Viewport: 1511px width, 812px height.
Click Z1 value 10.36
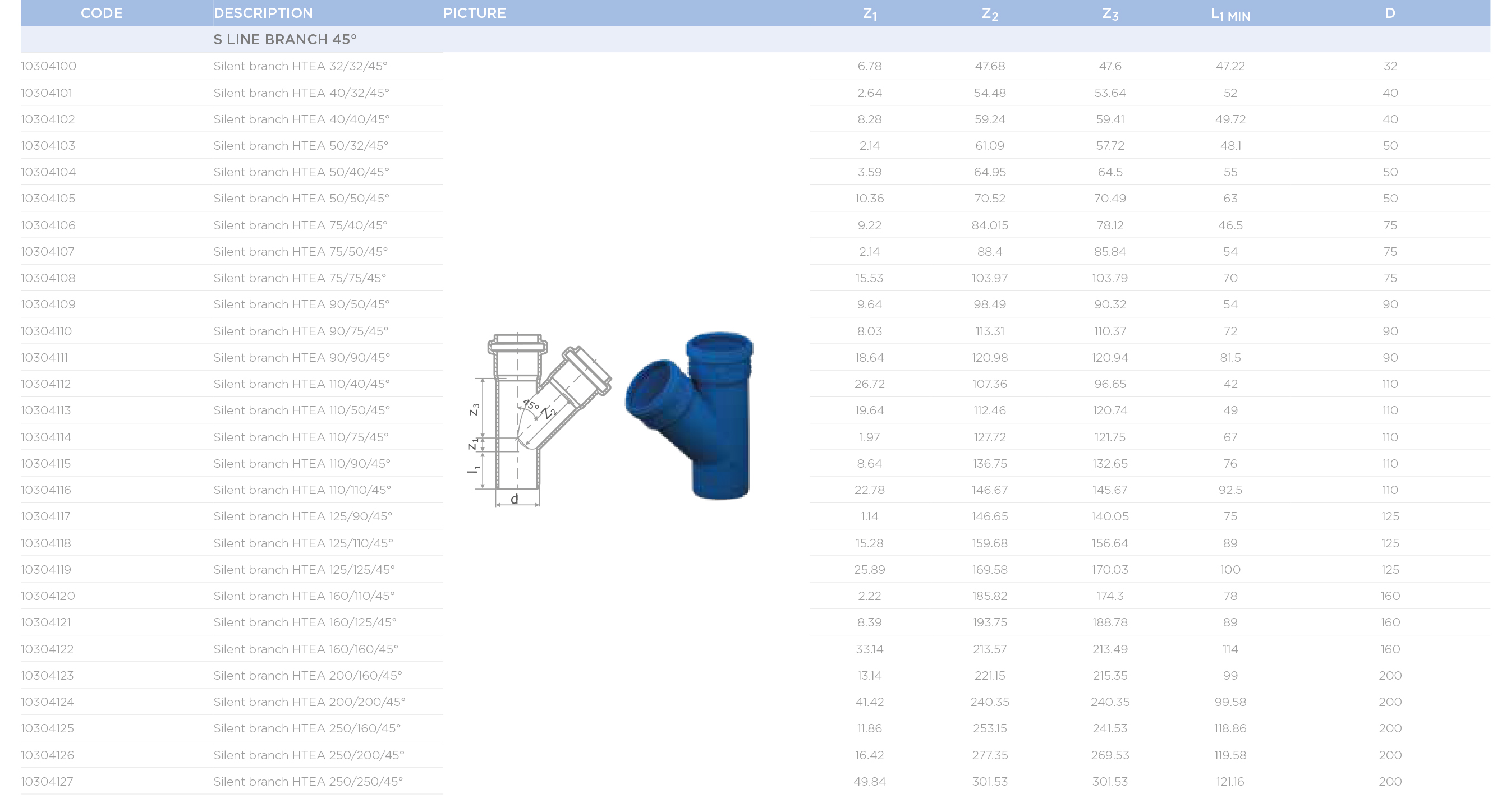pos(869,198)
